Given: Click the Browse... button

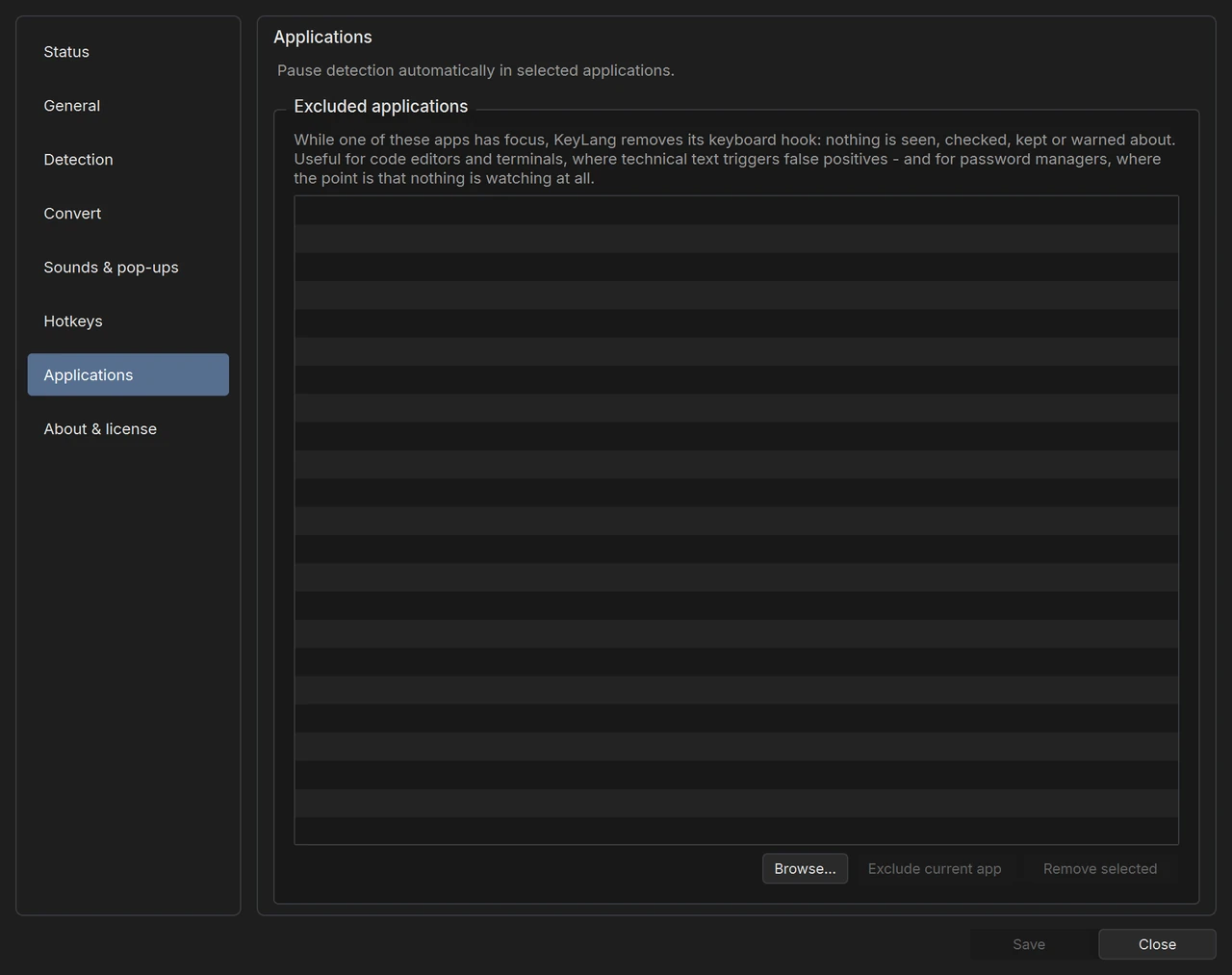Looking at the screenshot, I should (805, 868).
